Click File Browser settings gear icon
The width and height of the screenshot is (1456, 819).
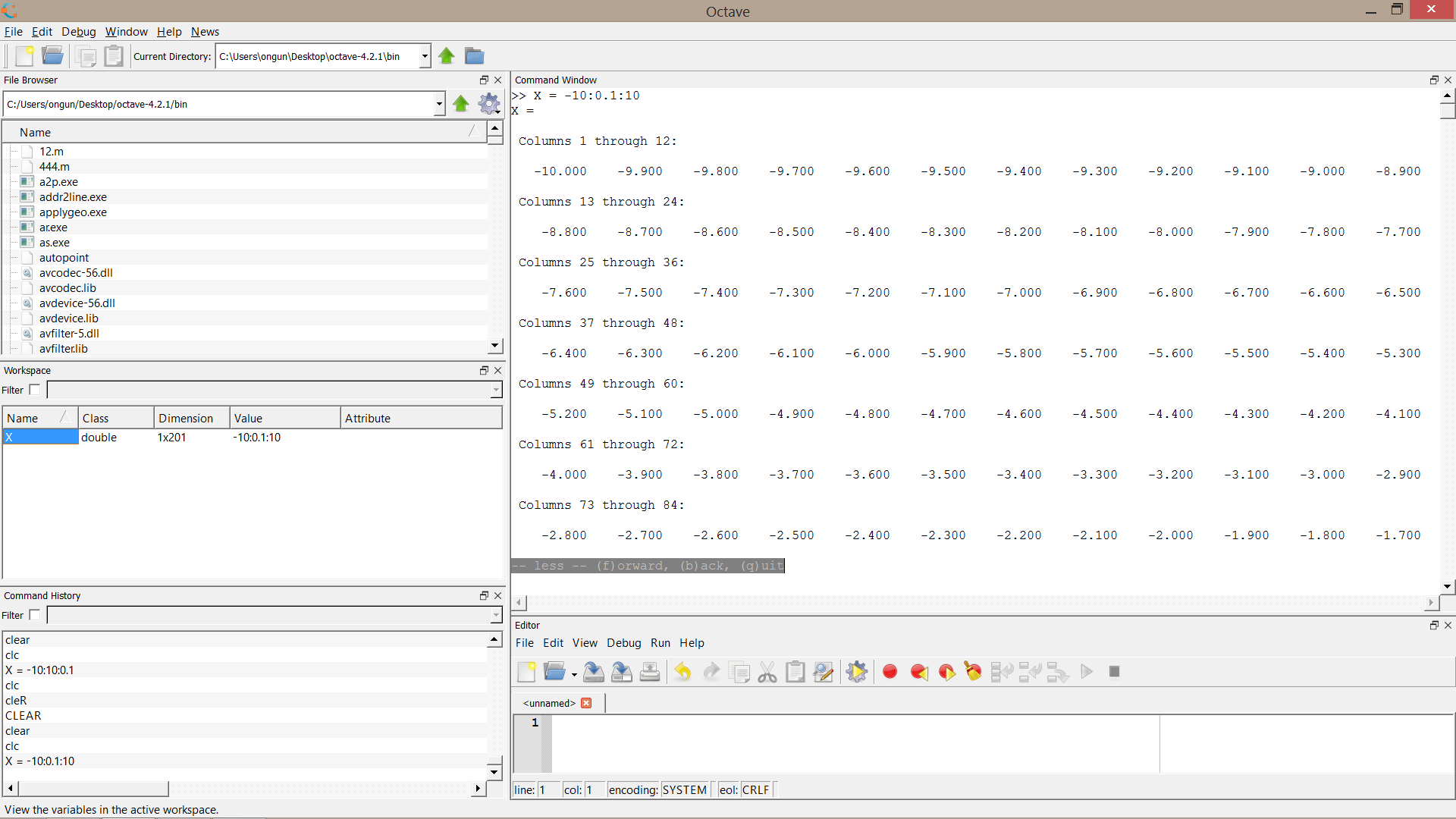tap(489, 104)
